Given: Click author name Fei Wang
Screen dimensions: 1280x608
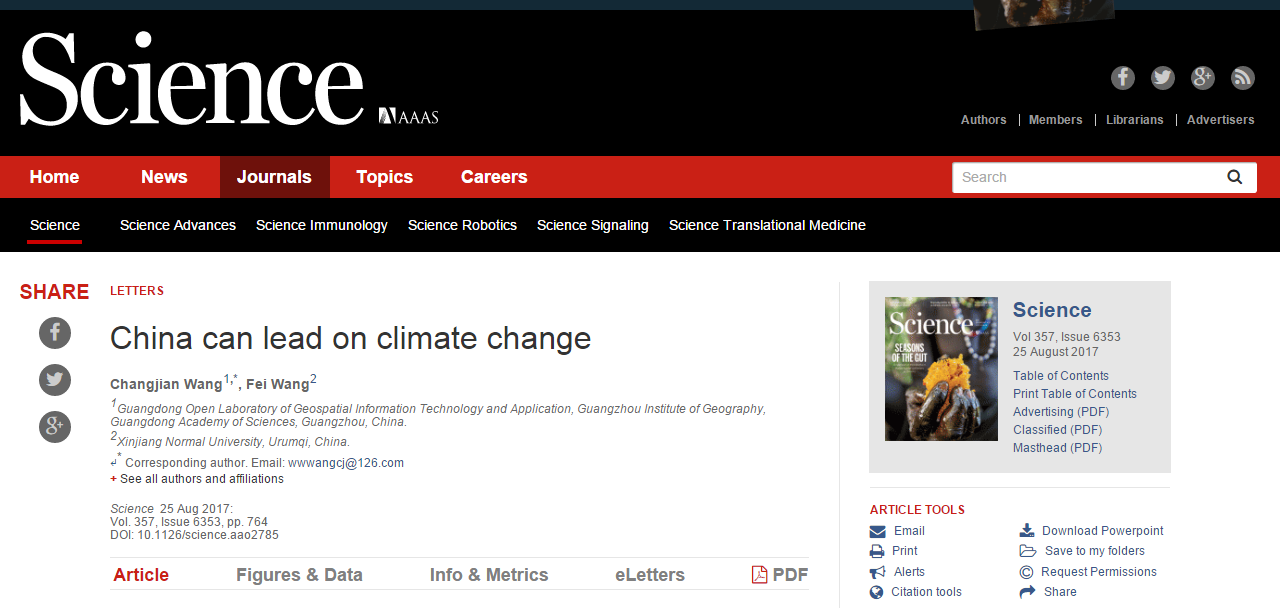Looking at the screenshot, I should coord(278,384).
